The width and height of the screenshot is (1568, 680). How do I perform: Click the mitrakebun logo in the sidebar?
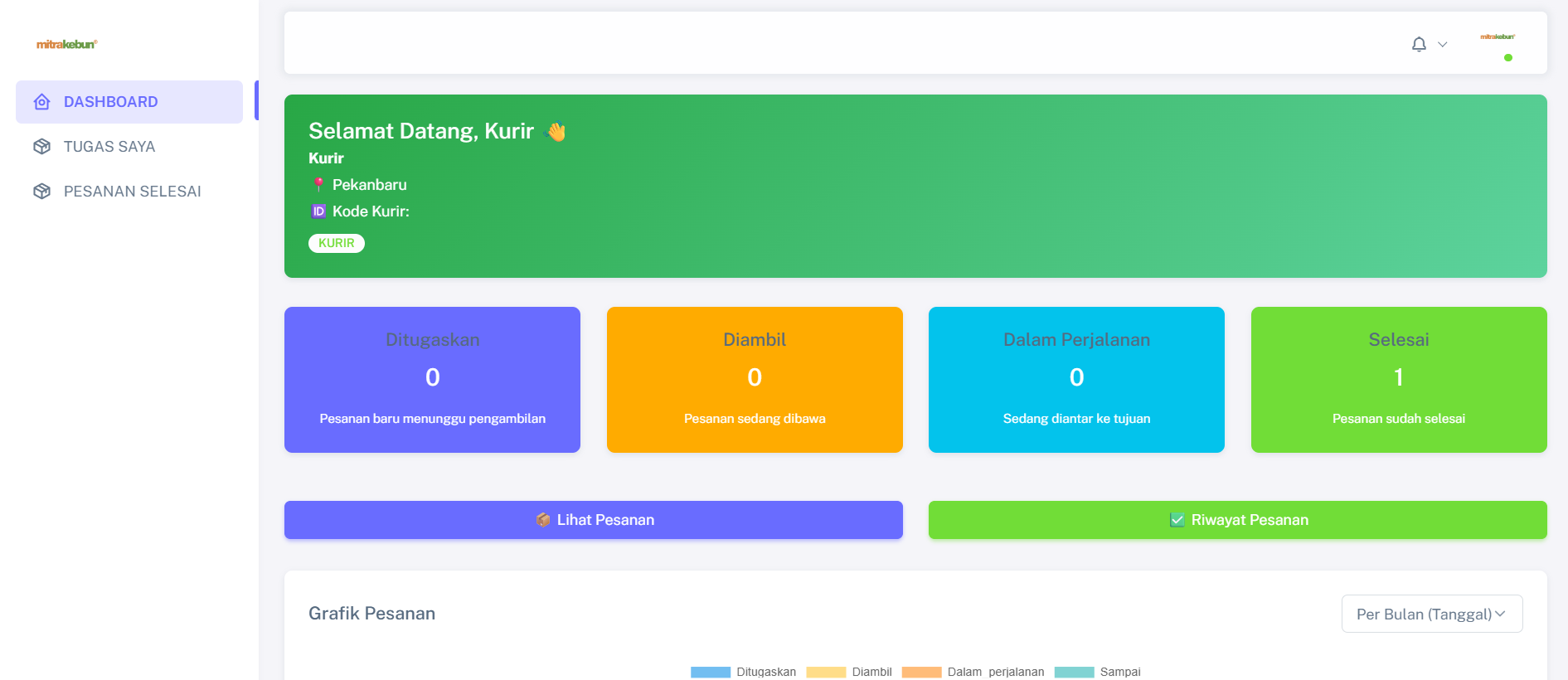(66, 44)
